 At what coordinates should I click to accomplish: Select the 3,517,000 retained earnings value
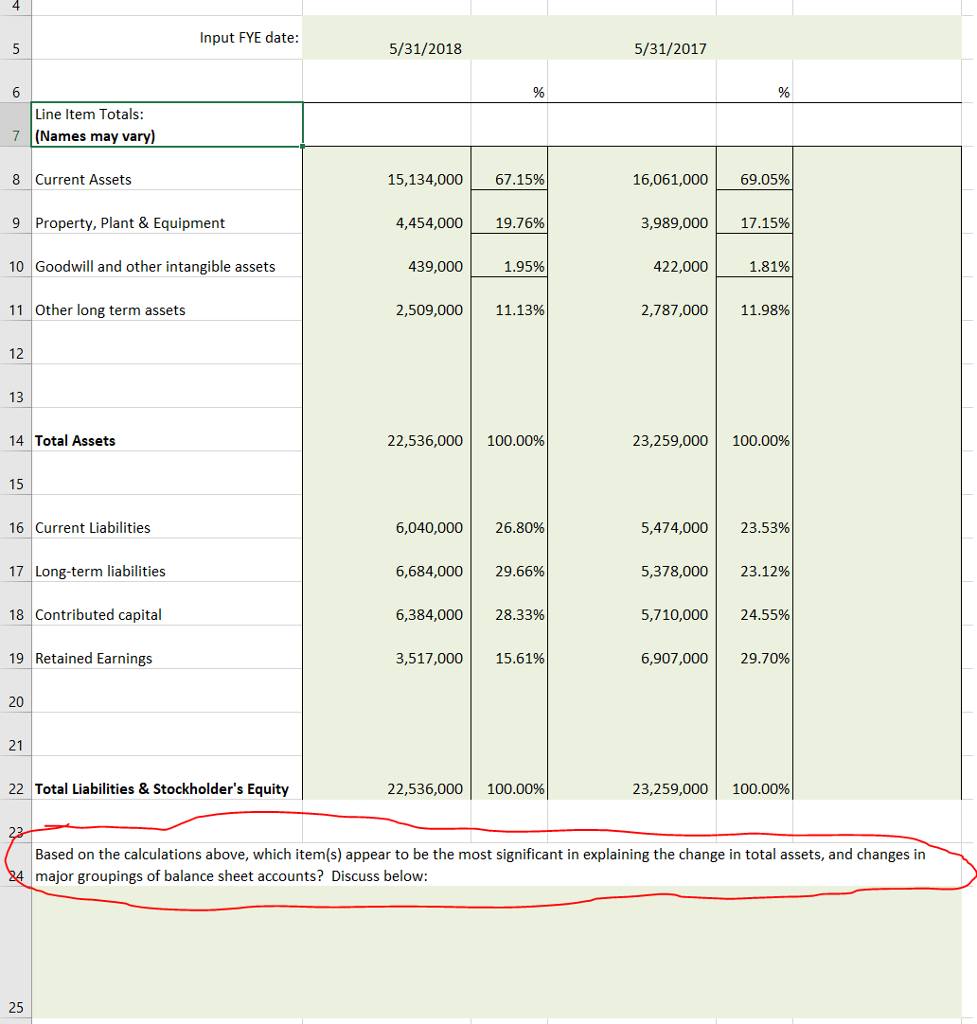tap(387, 647)
